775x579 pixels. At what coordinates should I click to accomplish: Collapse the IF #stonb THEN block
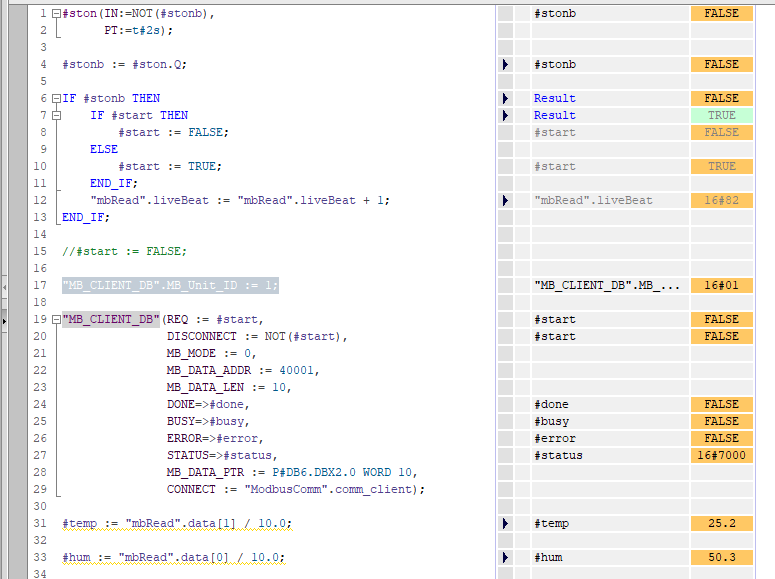click(56, 99)
